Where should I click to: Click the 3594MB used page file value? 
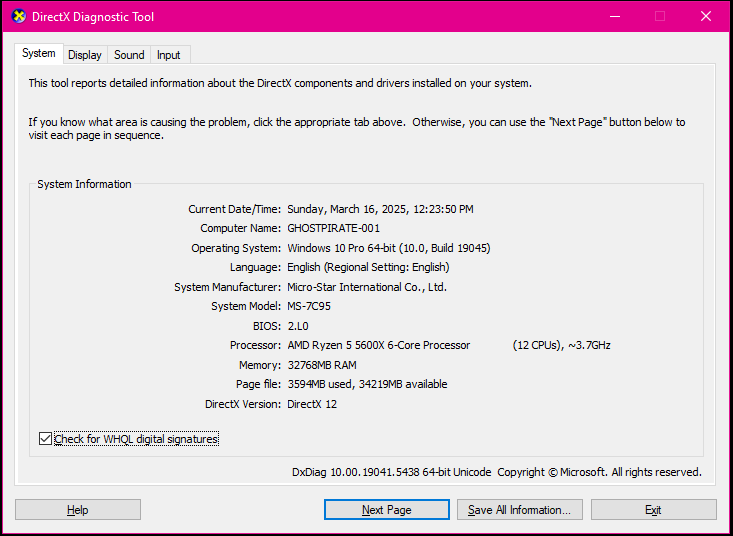(x=320, y=384)
